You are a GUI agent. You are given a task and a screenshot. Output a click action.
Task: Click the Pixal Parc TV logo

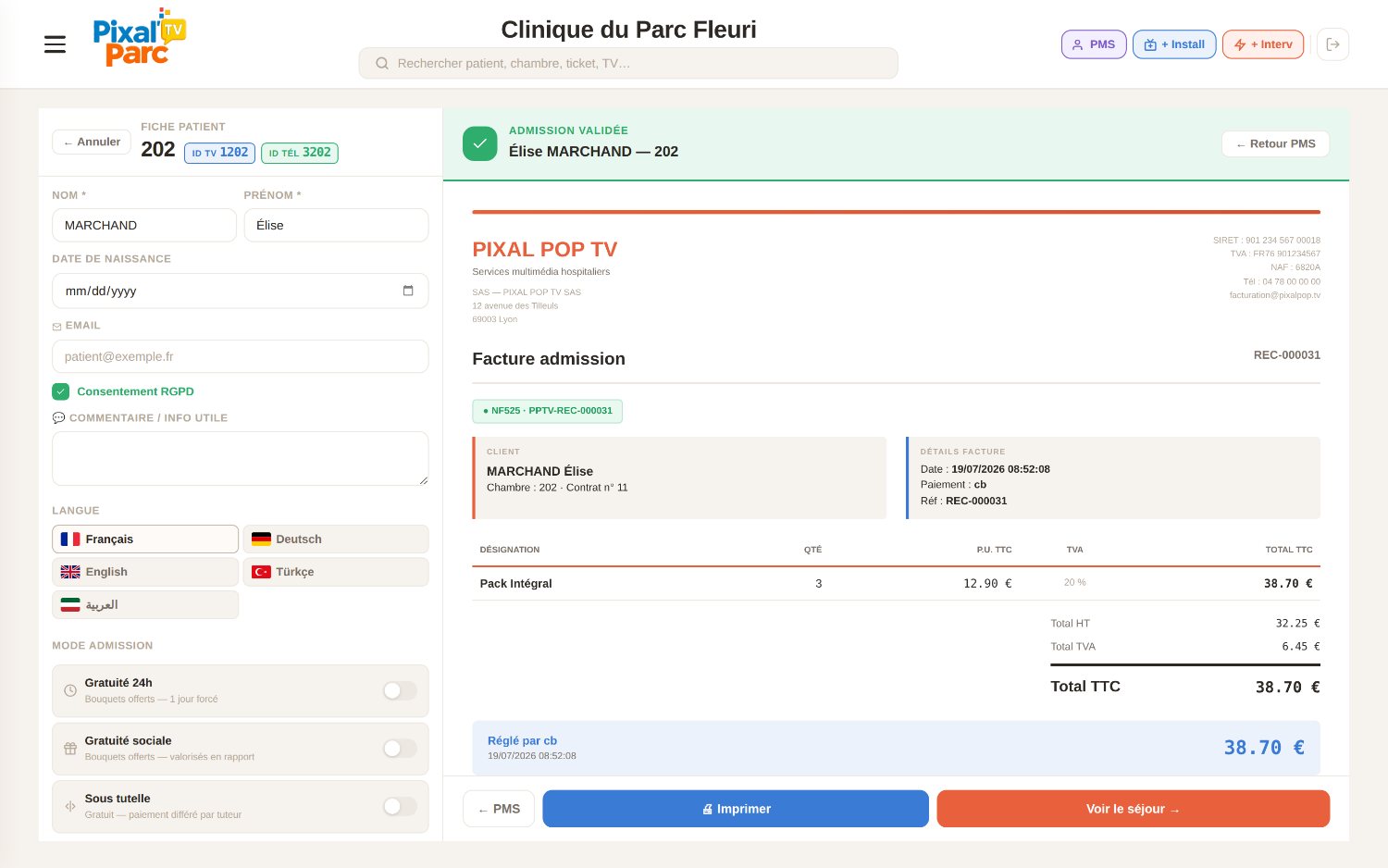coord(139,38)
